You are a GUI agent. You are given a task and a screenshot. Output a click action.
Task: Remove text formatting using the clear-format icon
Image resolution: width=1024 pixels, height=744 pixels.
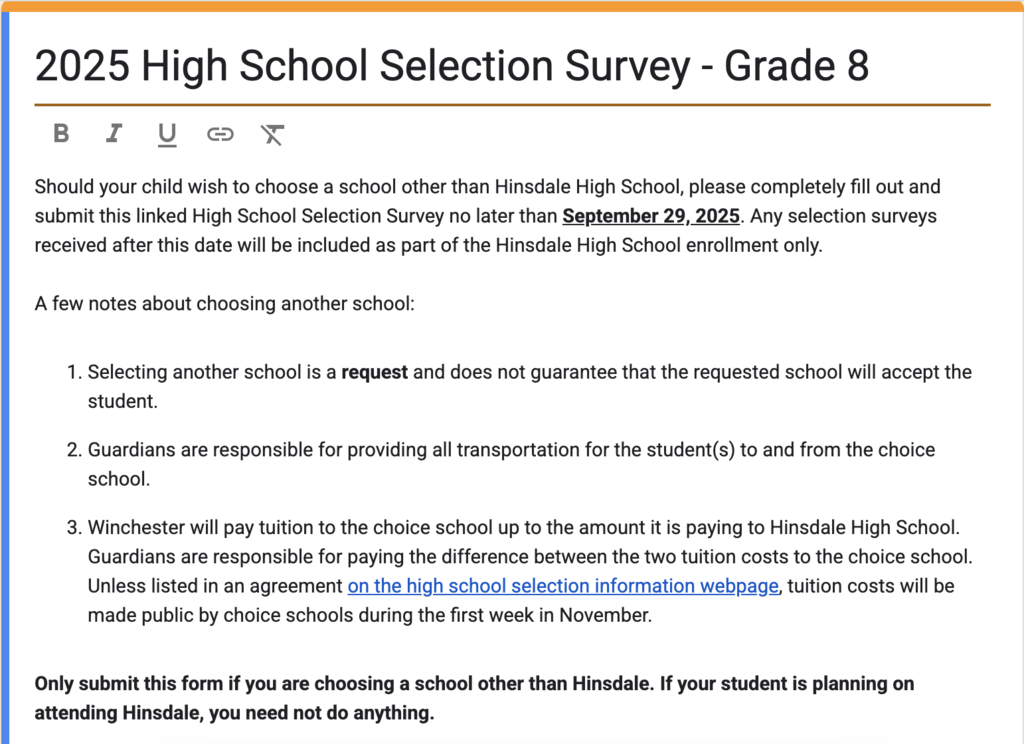point(272,134)
